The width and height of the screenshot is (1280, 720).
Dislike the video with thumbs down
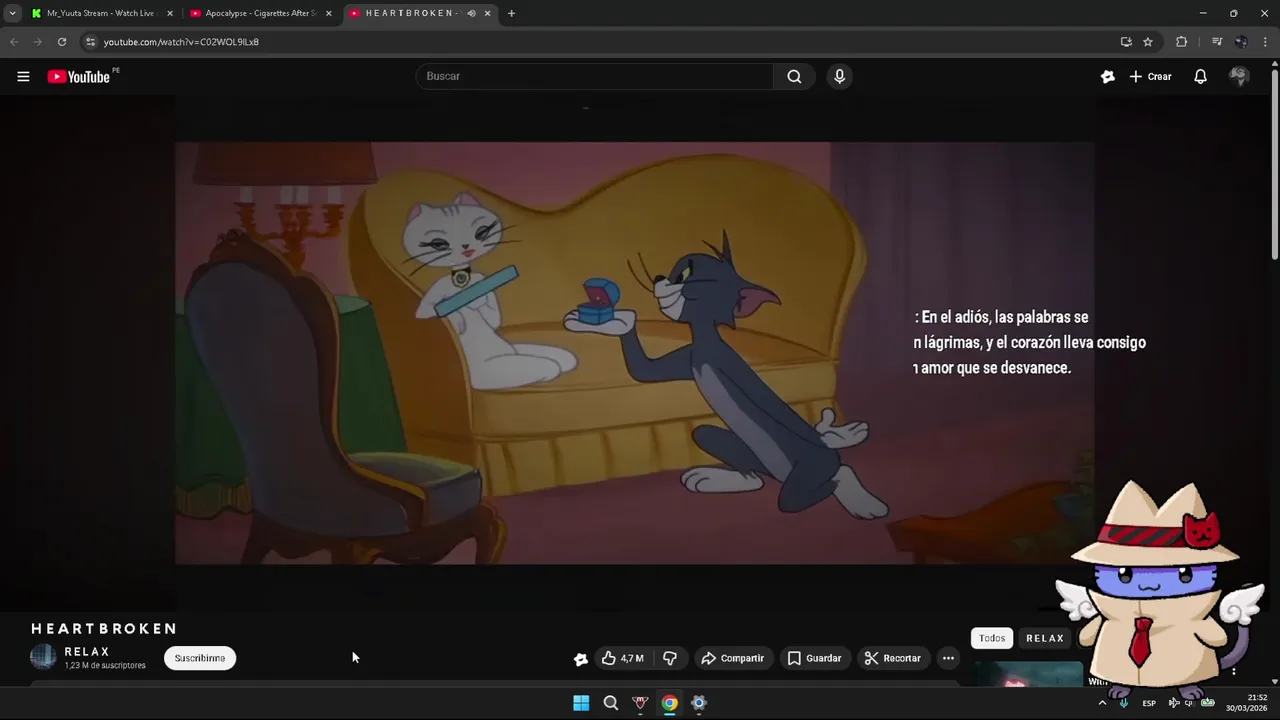pos(670,658)
